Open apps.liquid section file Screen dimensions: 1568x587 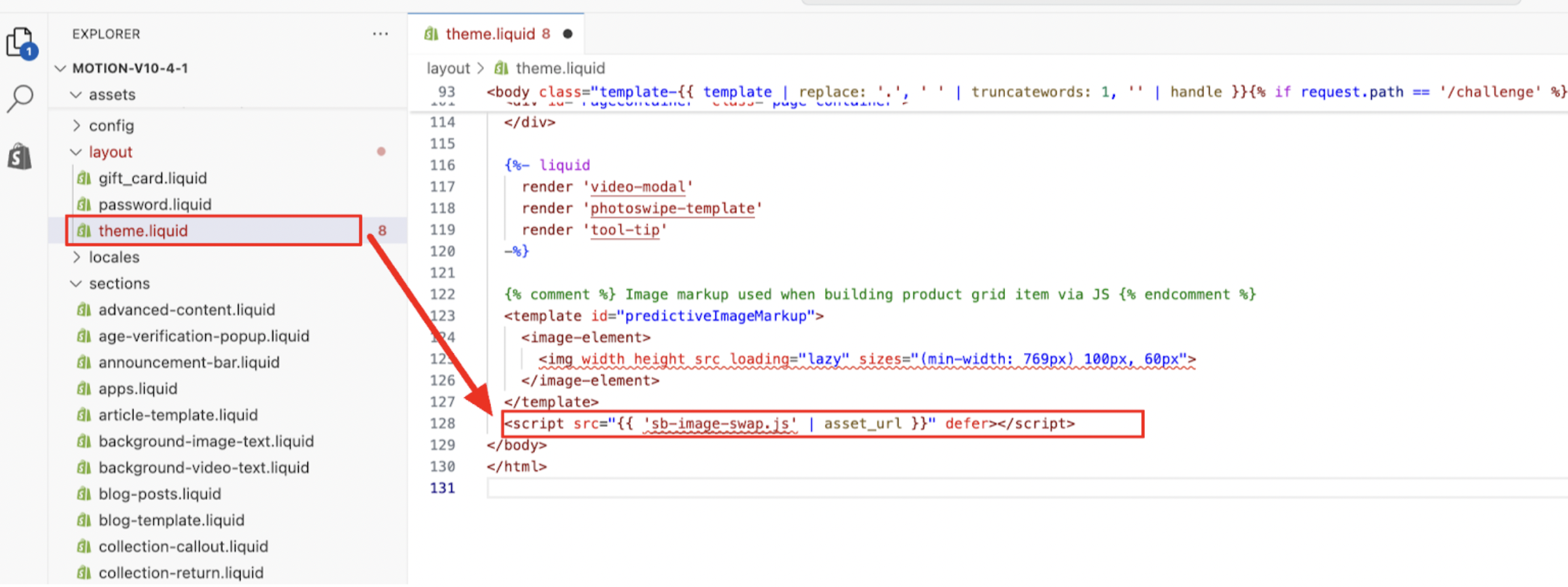coord(137,388)
